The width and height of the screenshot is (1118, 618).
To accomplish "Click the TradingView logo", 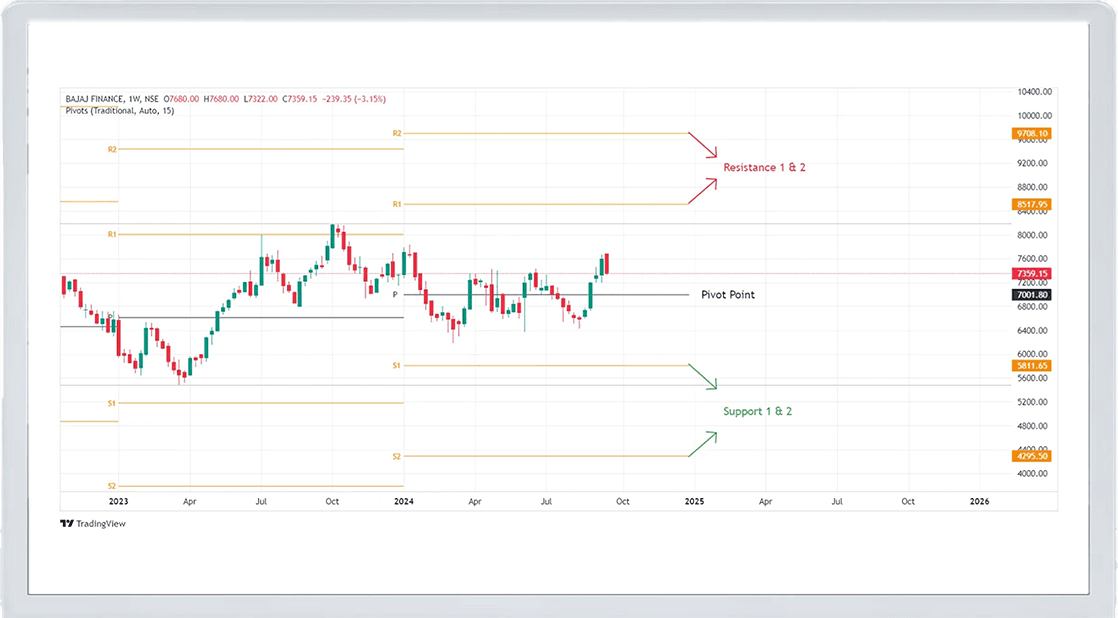I will 93,523.
